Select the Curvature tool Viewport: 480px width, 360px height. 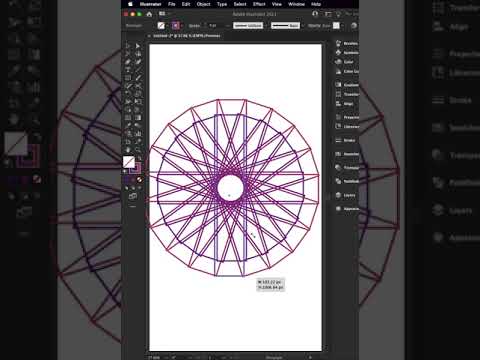[138, 62]
